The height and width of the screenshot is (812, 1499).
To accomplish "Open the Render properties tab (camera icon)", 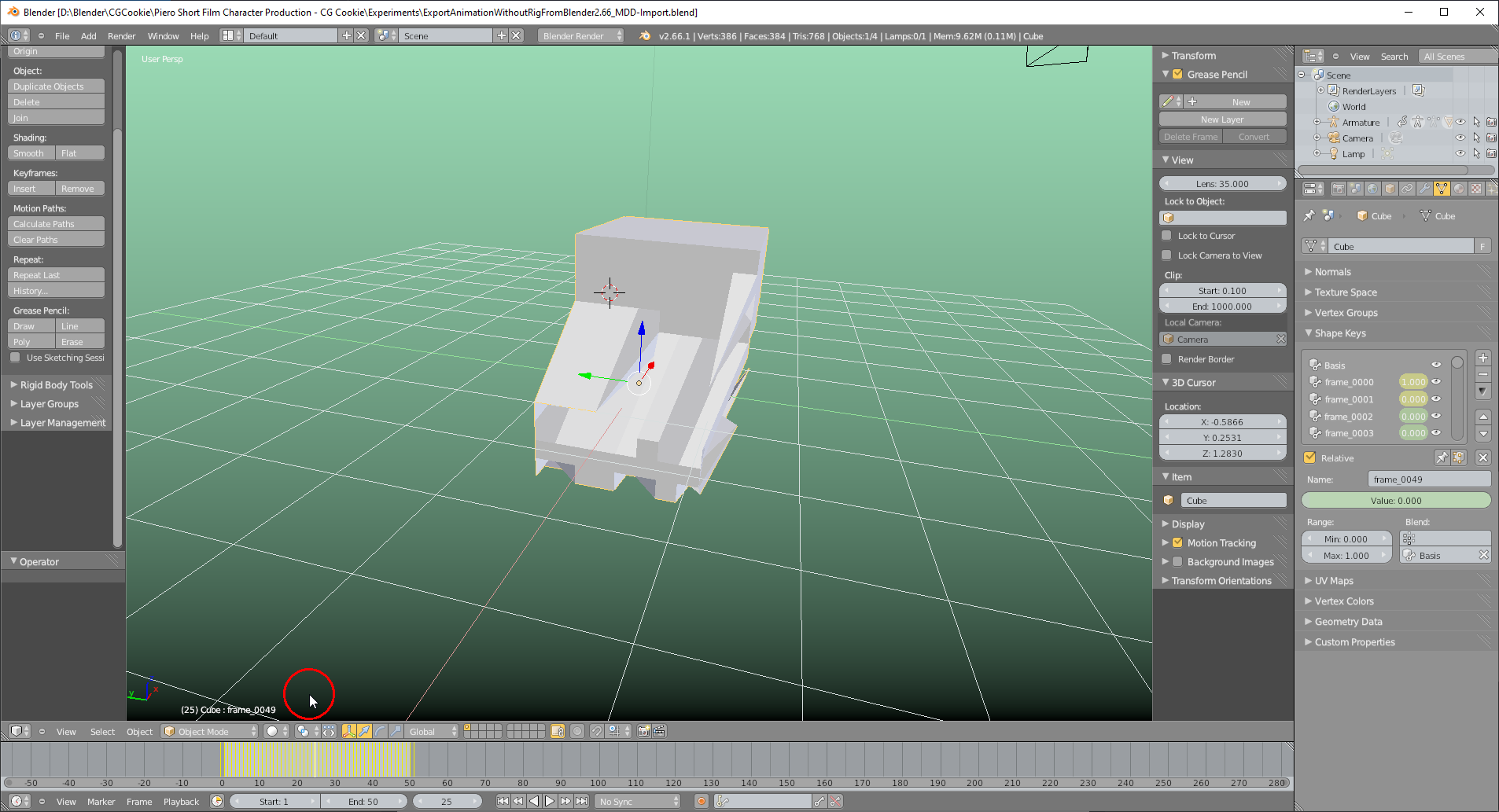I will pos(1339,189).
